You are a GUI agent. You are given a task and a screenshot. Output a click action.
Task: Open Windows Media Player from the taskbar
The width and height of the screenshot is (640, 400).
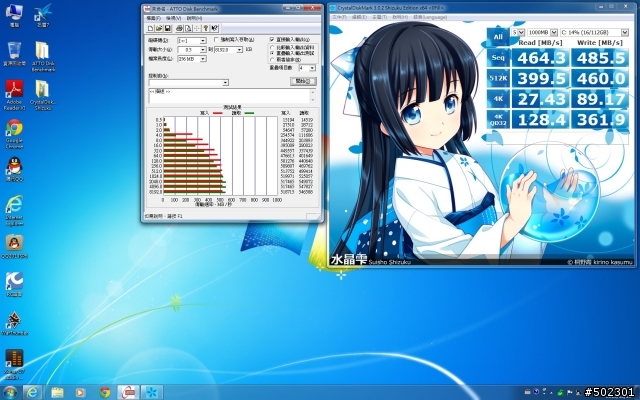click(x=80, y=392)
